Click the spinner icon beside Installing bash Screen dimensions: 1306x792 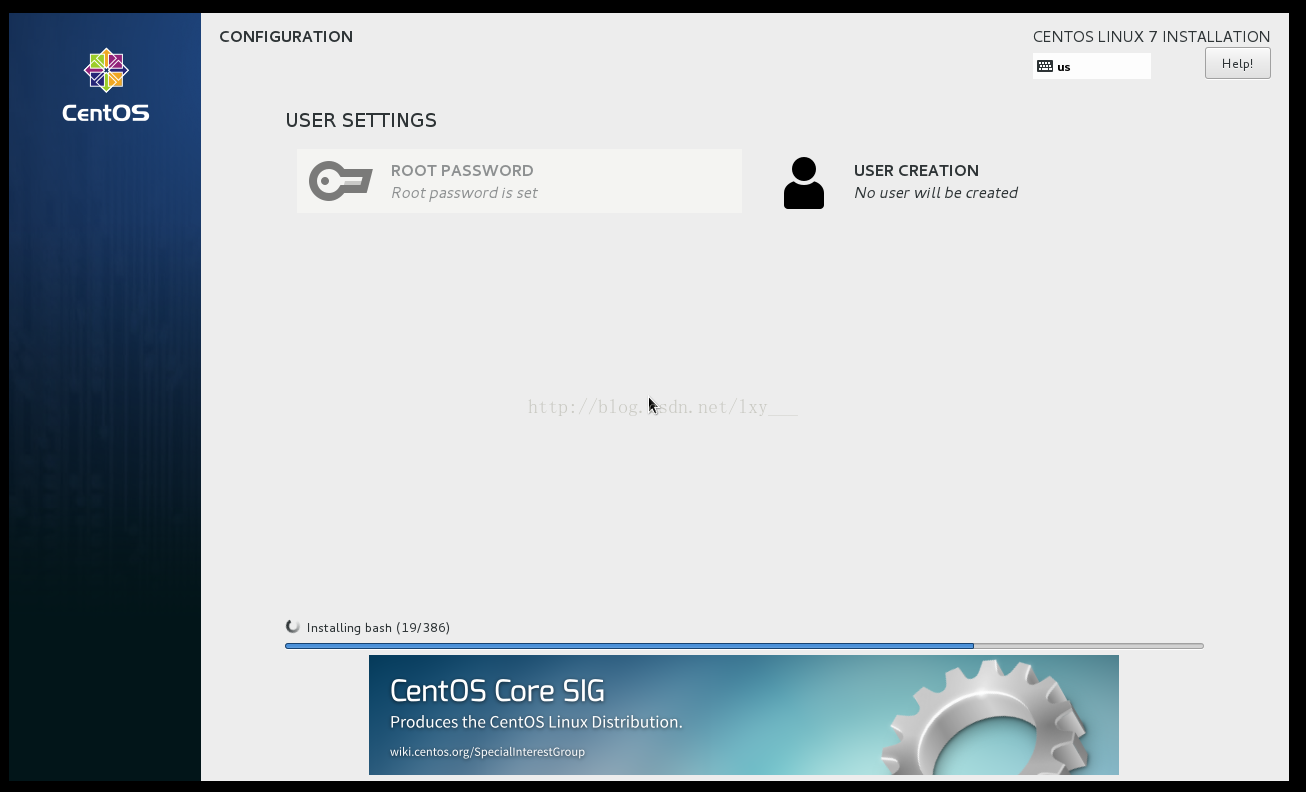click(293, 627)
